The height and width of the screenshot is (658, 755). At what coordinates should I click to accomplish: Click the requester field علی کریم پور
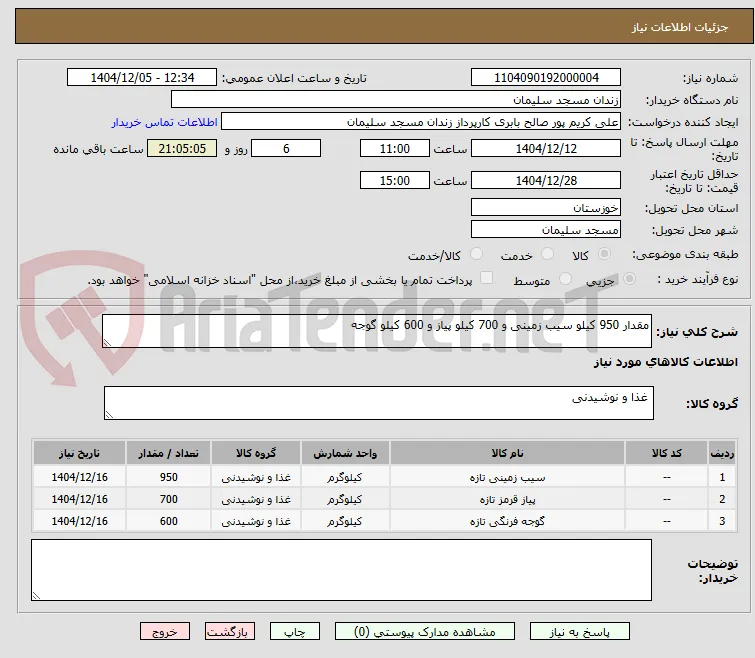(421, 122)
